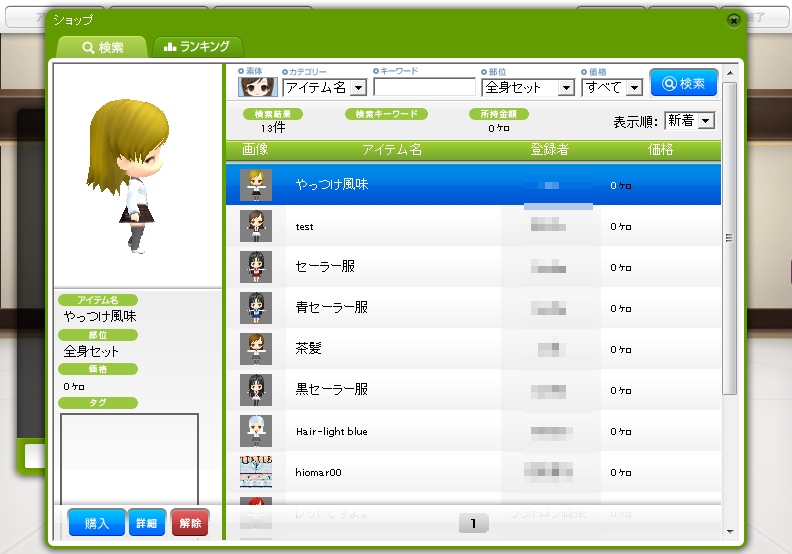Image resolution: width=792 pixels, height=554 pixels.
Task: Click the タグ text box
Action: pos(129,459)
